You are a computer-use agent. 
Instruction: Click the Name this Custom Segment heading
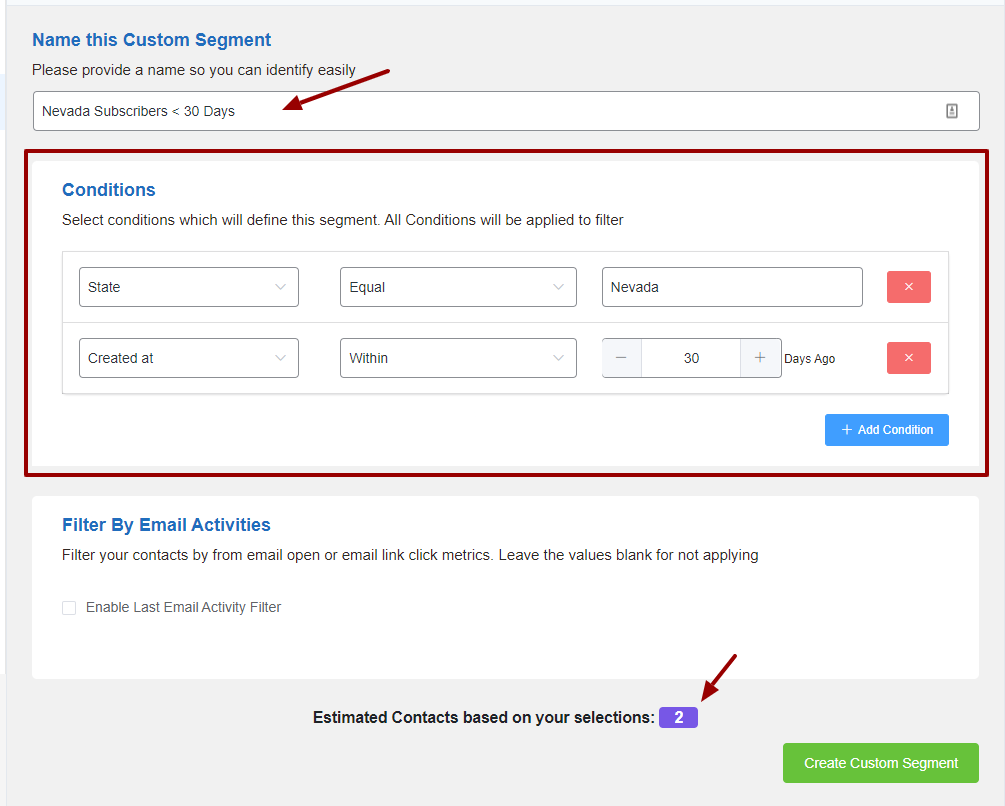point(151,40)
